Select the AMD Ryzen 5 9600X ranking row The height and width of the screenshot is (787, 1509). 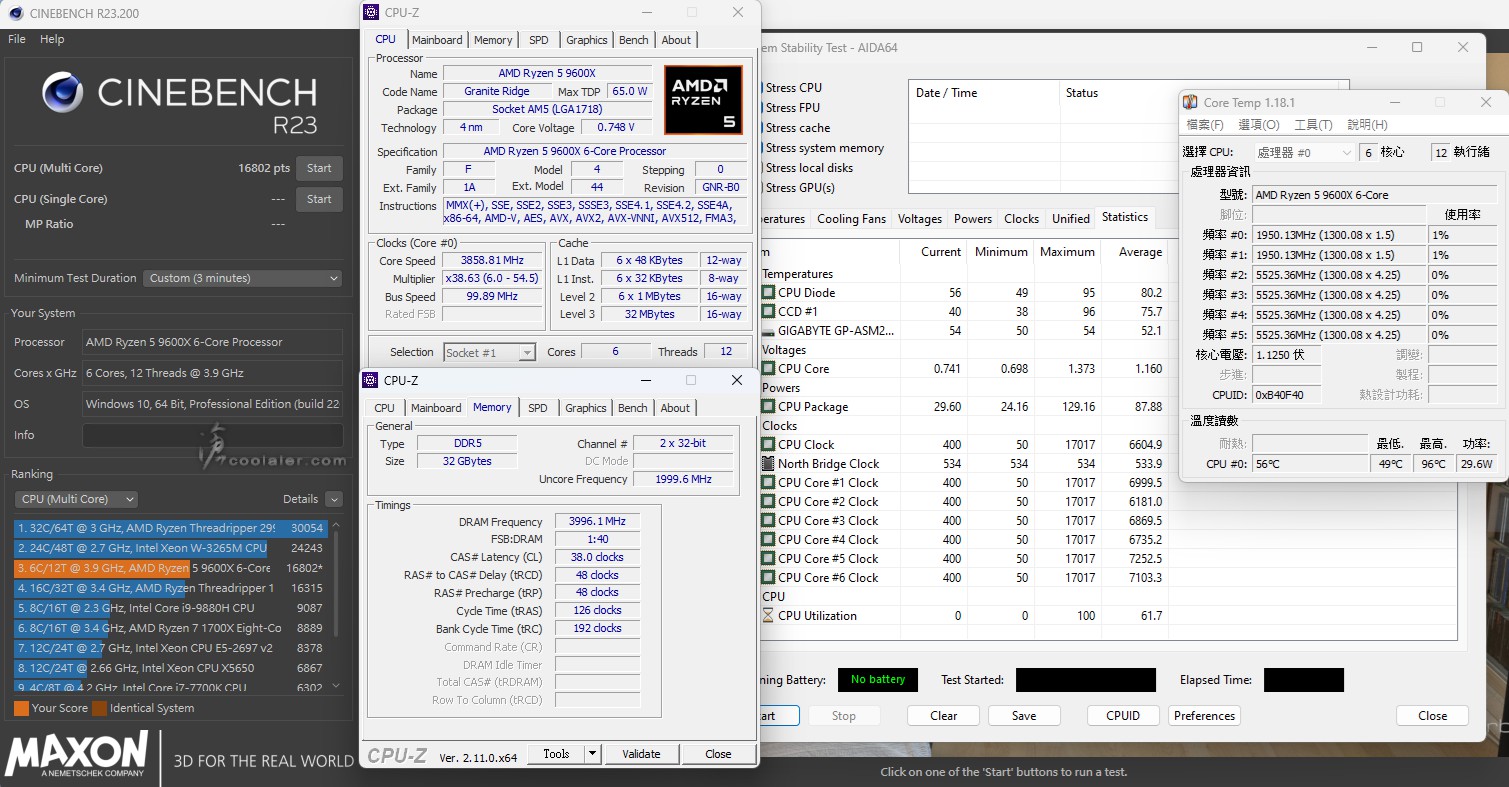[x=170, y=568]
